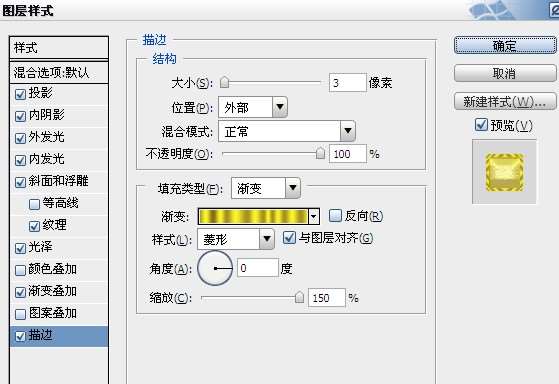Image resolution: width=559 pixels, height=384 pixels.
Task: Click the 不透明度 opacity slider handle
Action: (x=320, y=153)
